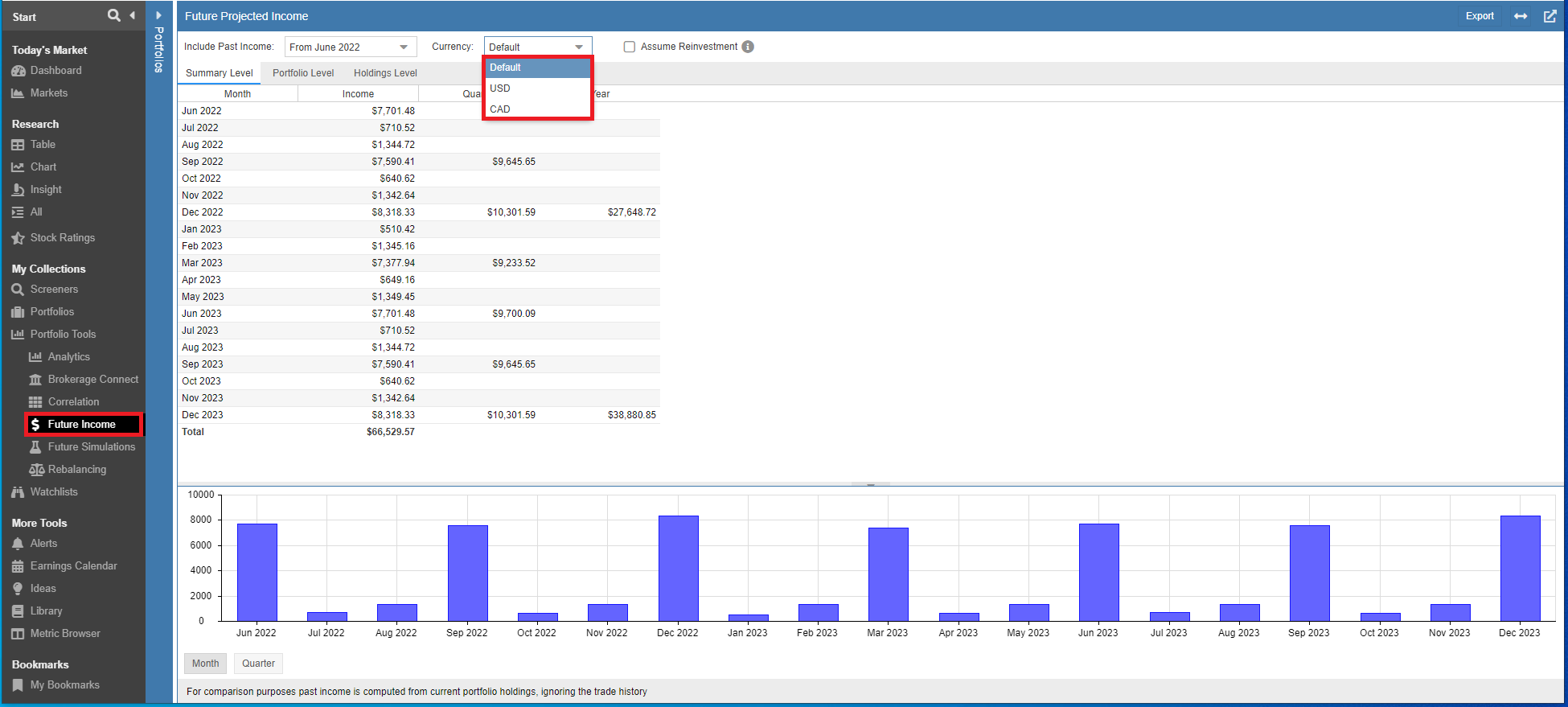Open the Include Past Income dropdown
Viewport: 1568px width, 707px height.
[x=351, y=47]
